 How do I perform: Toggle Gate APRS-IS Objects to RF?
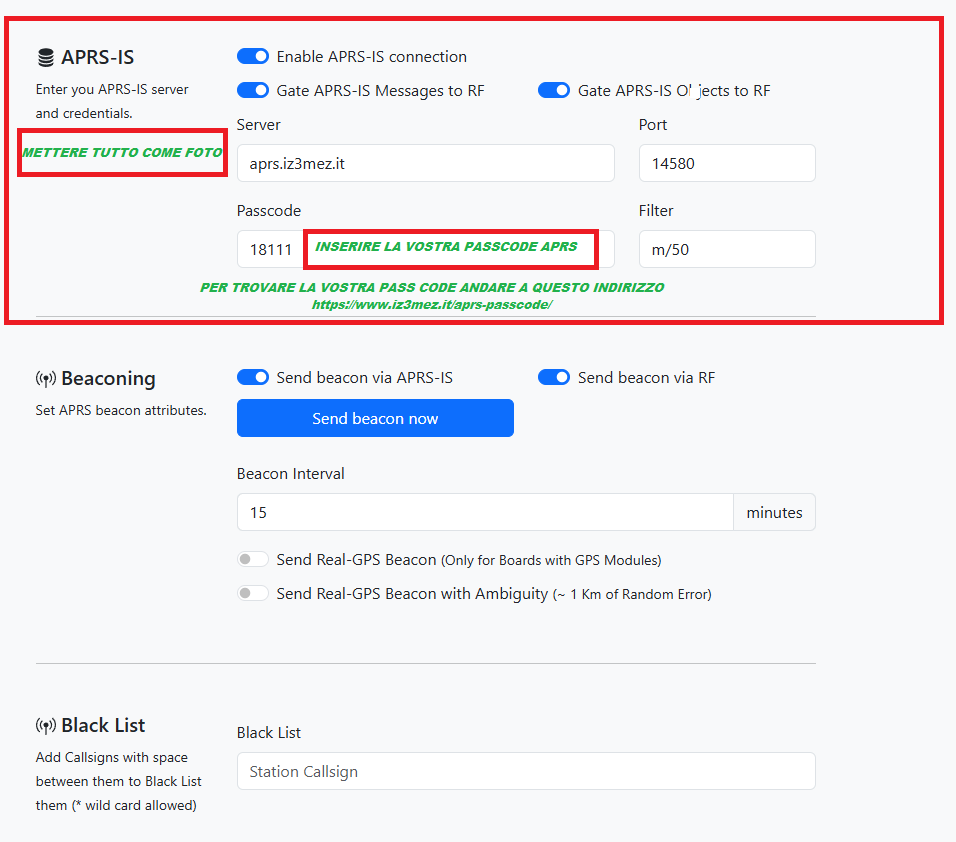click(554, 91)
